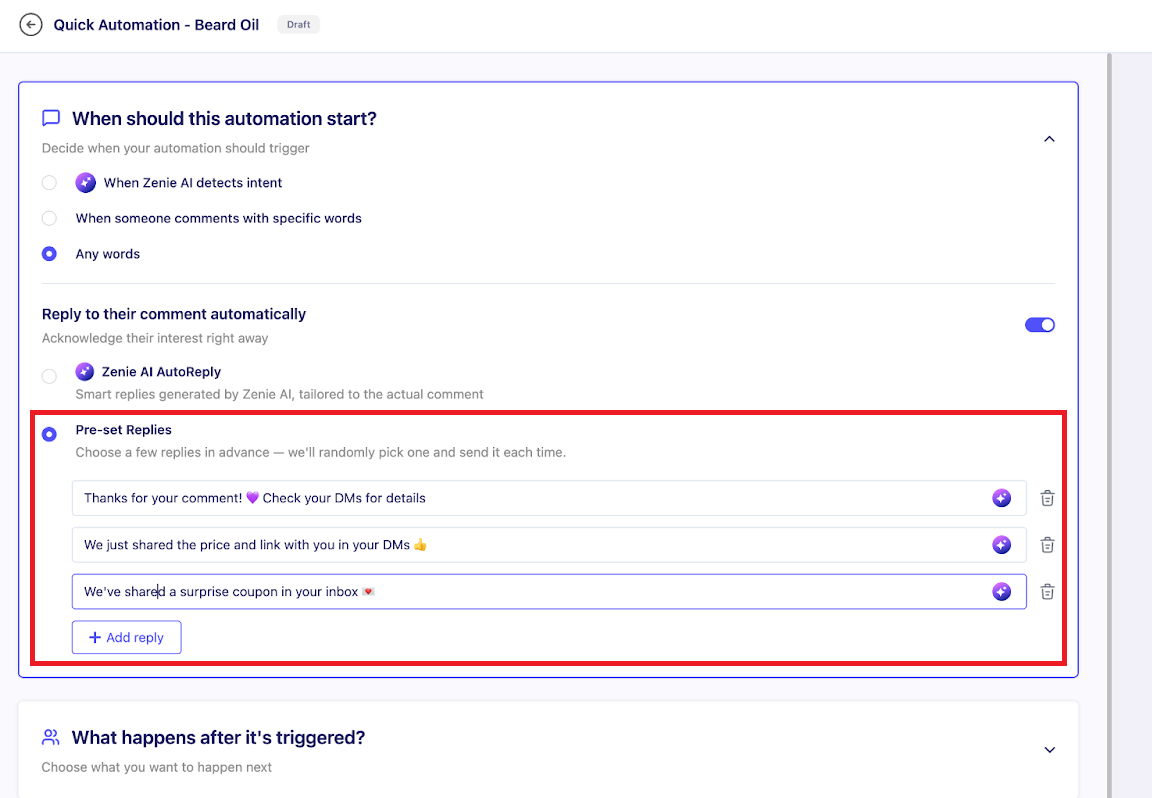Expand 'What happens after it's triggered?' section
Image resolution: width=1152 pixels, height=798 pixels.
[1049, 750]
